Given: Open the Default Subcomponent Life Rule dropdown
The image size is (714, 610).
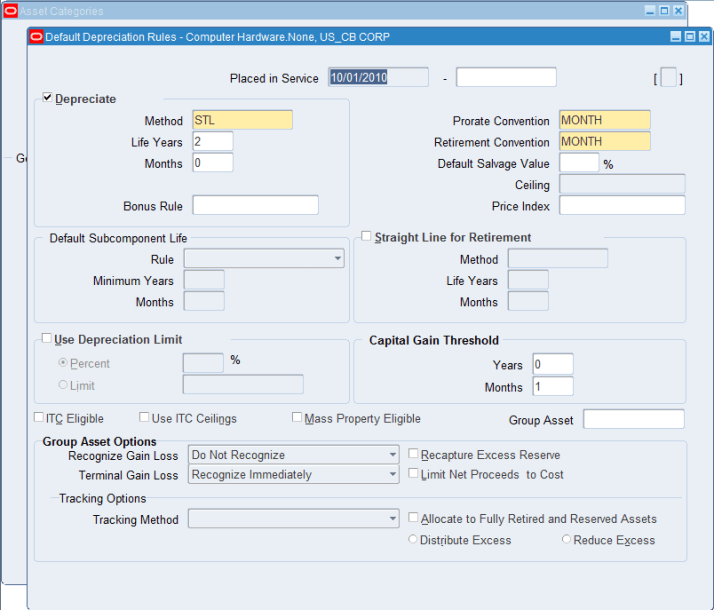Looking at the screenshot, I should point(336,259).
